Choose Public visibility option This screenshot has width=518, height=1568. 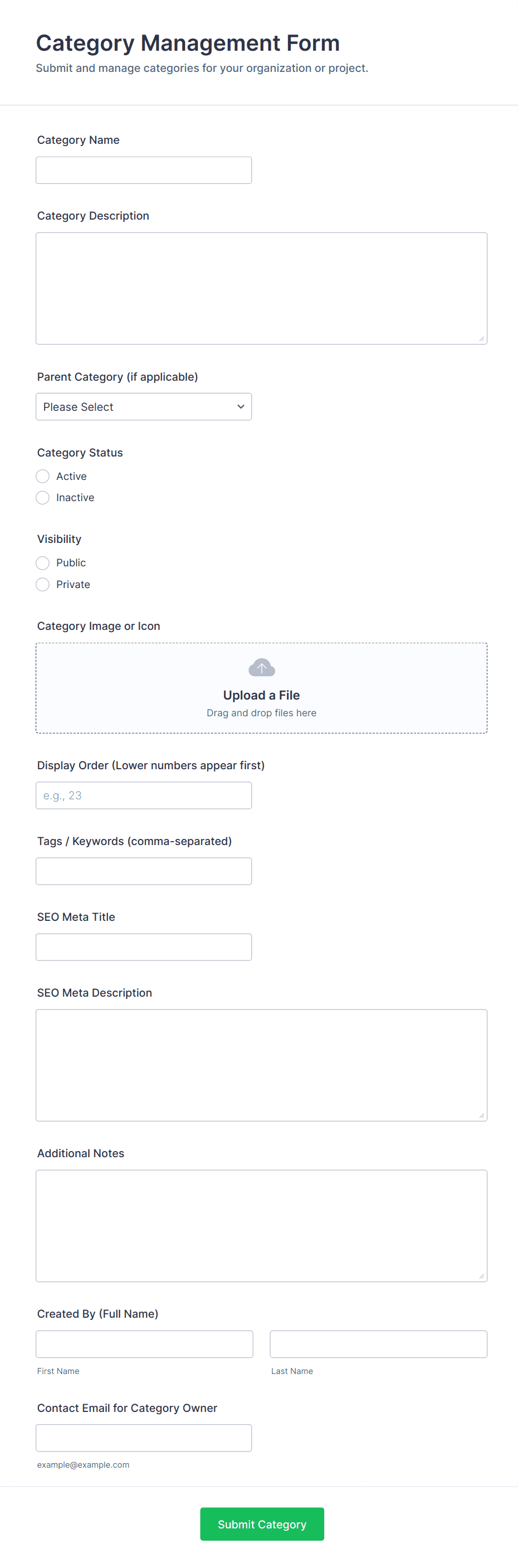42,562
